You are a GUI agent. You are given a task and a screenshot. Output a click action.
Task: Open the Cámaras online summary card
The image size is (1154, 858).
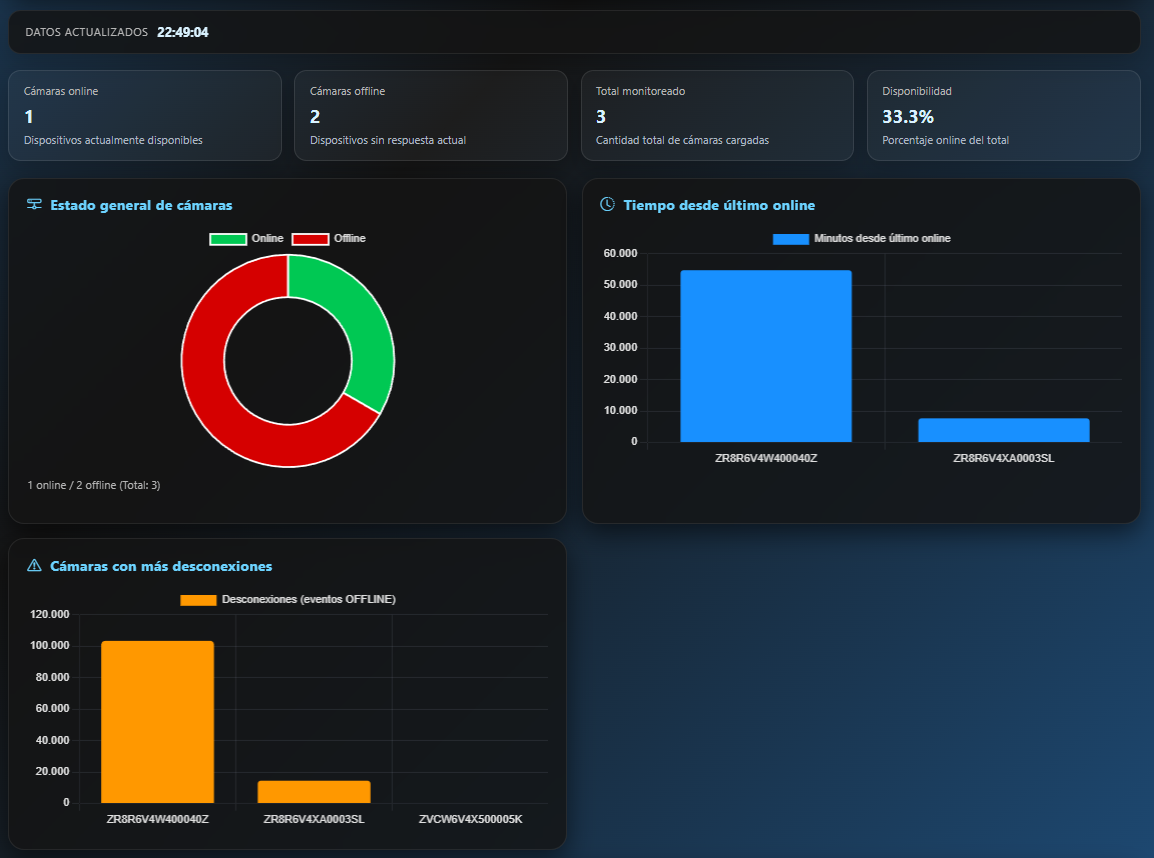(x=145, y=115)
